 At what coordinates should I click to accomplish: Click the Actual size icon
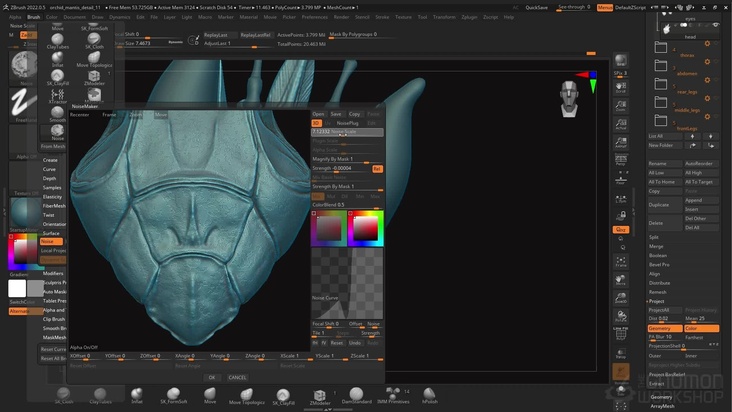point(620,123)
